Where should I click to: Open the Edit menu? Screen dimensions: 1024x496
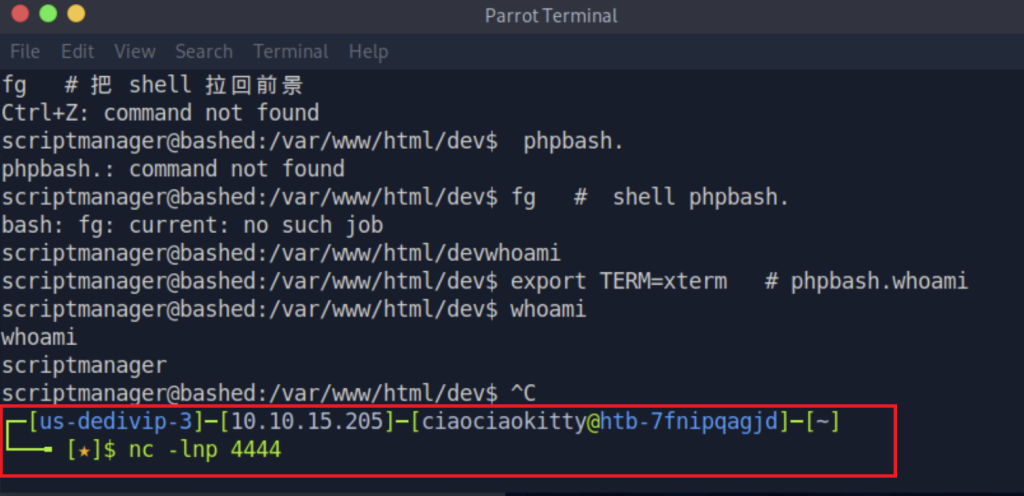(77, 52)
